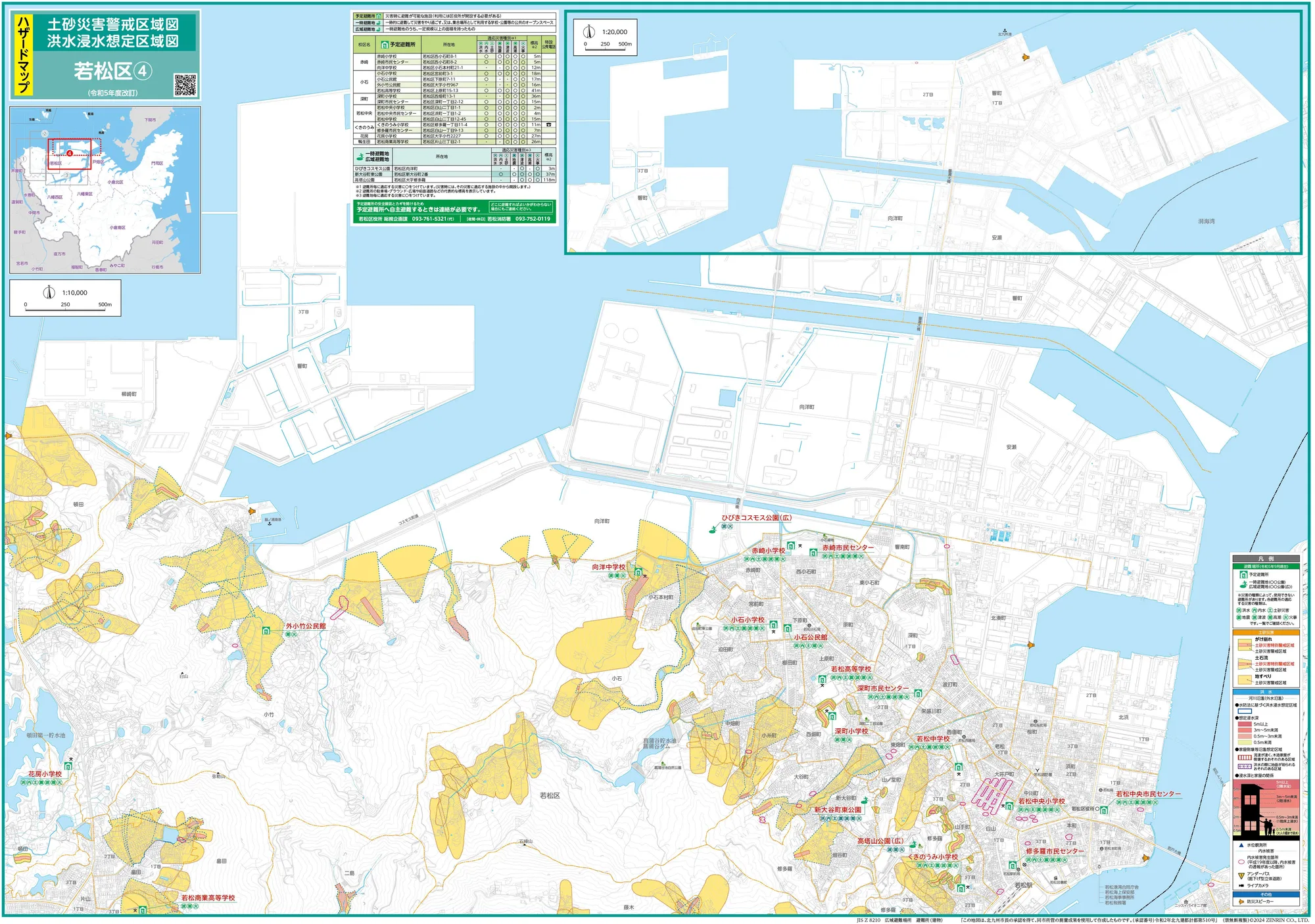This screenshot has height=924, width=1315.
Task: Click the 3m〜5m未満 depth swatch in the legend
Action: (x=1245, y=730)
